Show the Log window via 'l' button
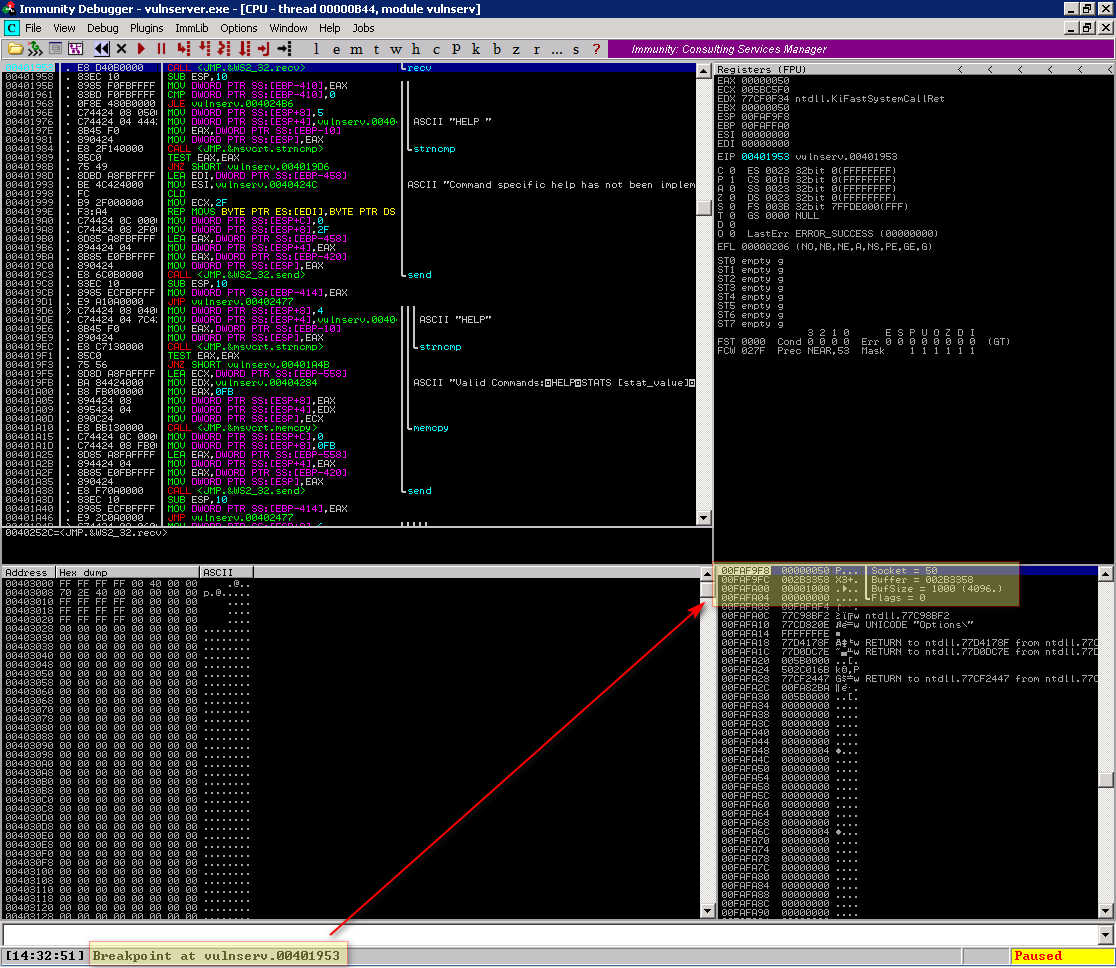 [x=316, y=48]
